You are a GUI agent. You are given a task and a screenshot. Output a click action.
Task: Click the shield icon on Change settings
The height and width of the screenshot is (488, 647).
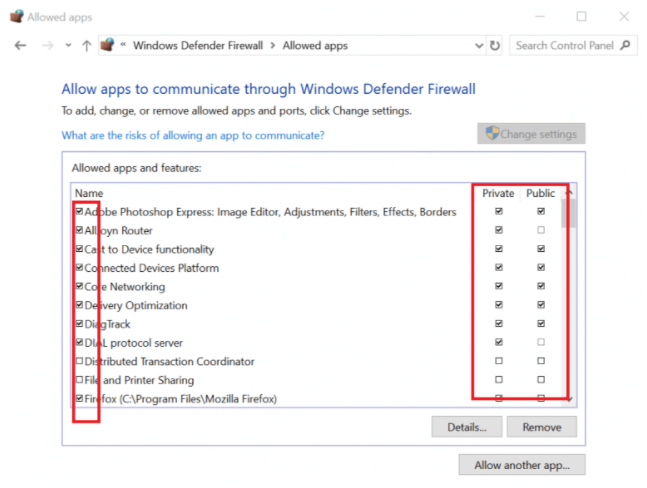coord(492,133)
